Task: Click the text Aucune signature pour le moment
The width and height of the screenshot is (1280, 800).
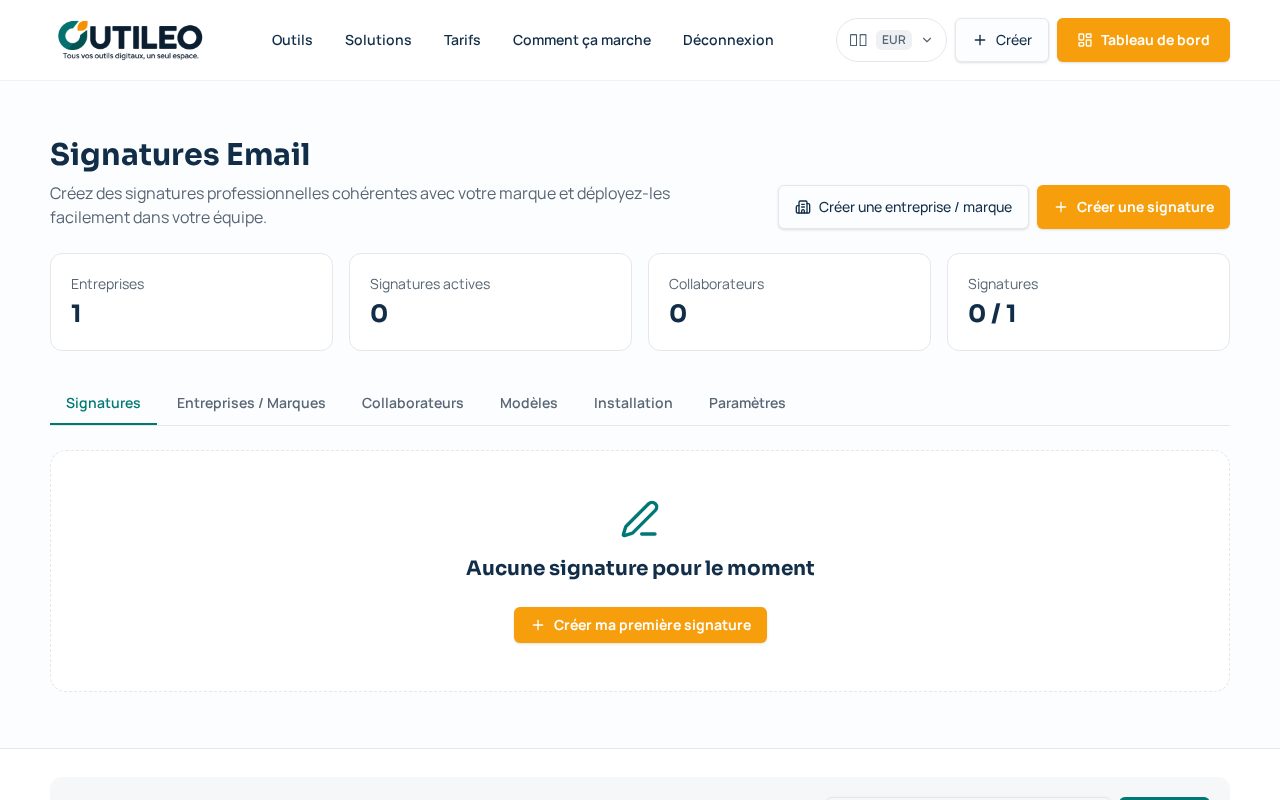Action: (x=640, y=568)
